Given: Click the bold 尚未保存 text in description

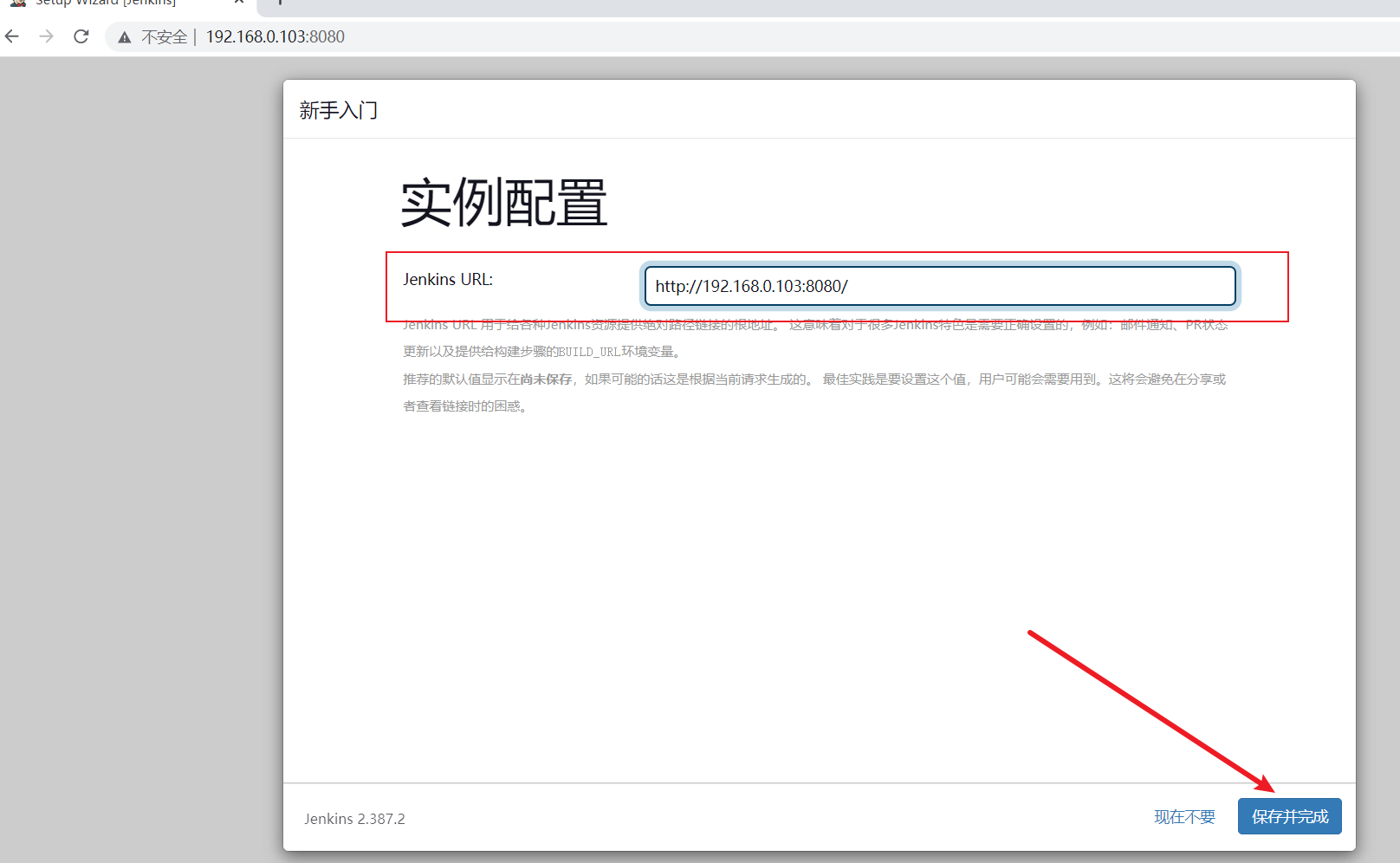Looking at the screenshot, I should tap(546, 380).
